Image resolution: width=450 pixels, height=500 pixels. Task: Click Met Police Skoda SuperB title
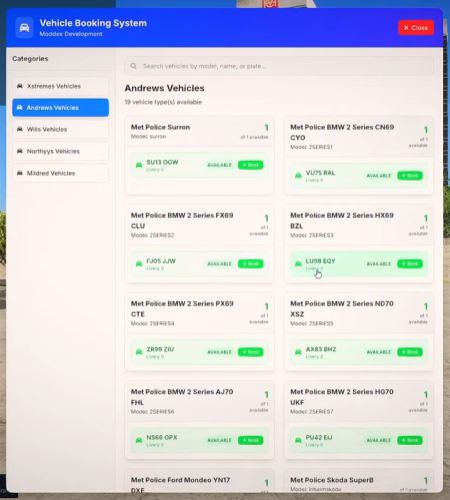click(x=332, y=480)
